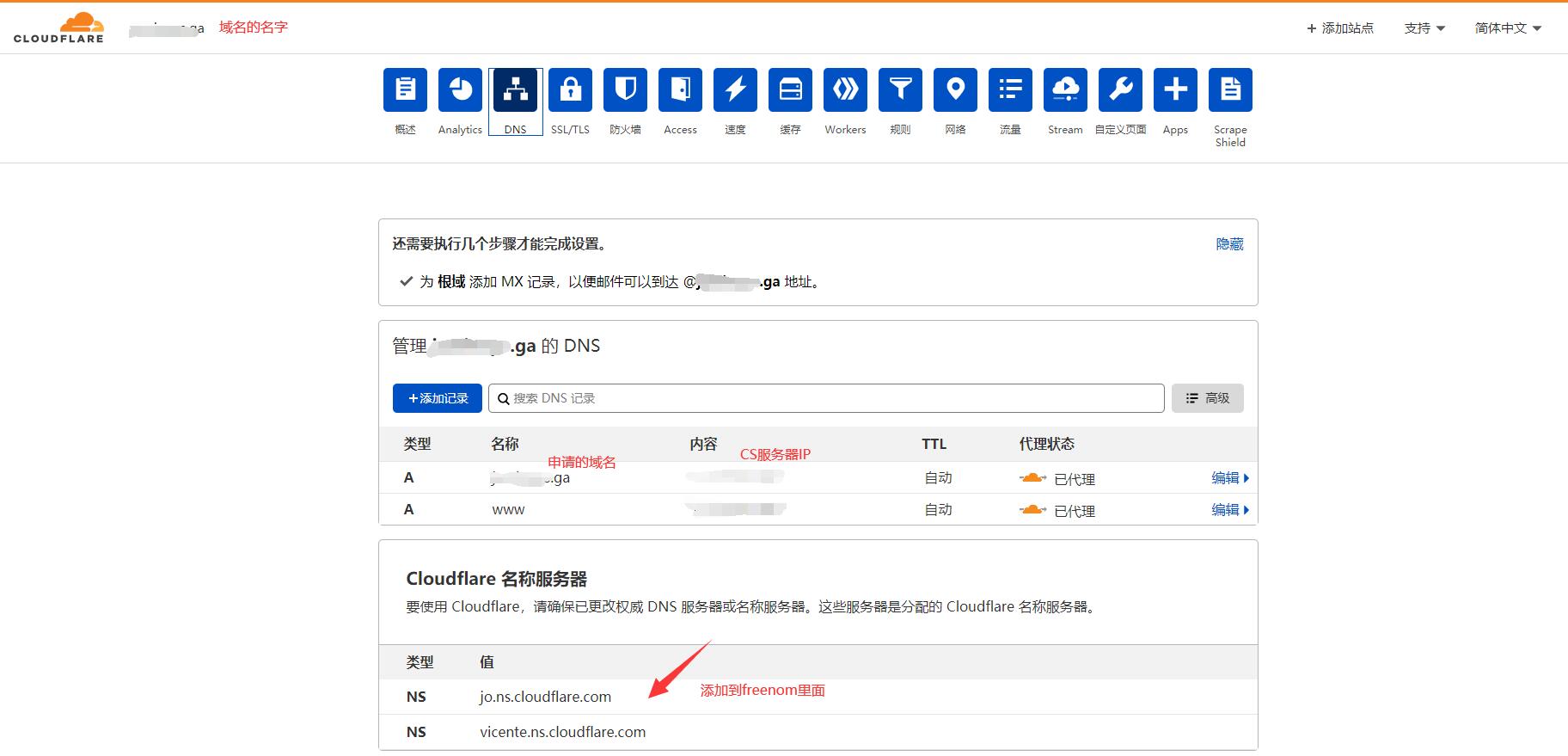Expand the 支持 support dropdown
Screen dimensions: 1568x756
click(1424, 28)
